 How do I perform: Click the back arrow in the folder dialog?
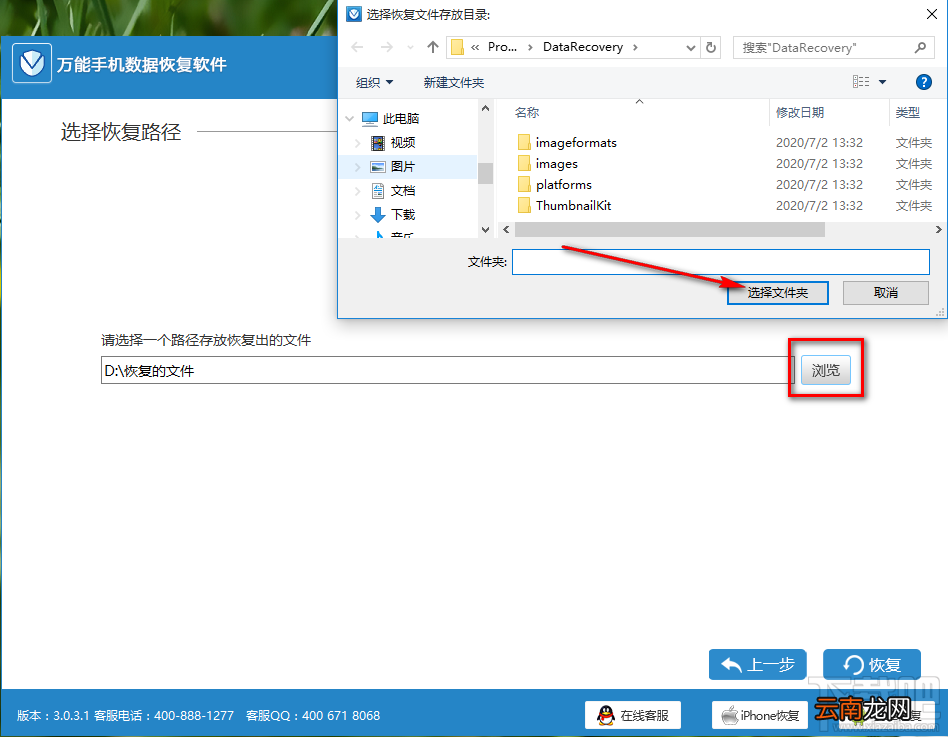pos(357,47)
